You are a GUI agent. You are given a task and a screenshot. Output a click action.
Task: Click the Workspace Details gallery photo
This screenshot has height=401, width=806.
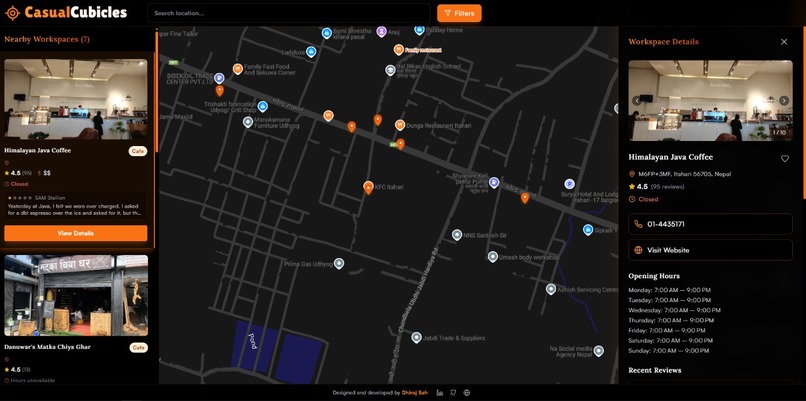pyautogui.click(x=710, y=101)
